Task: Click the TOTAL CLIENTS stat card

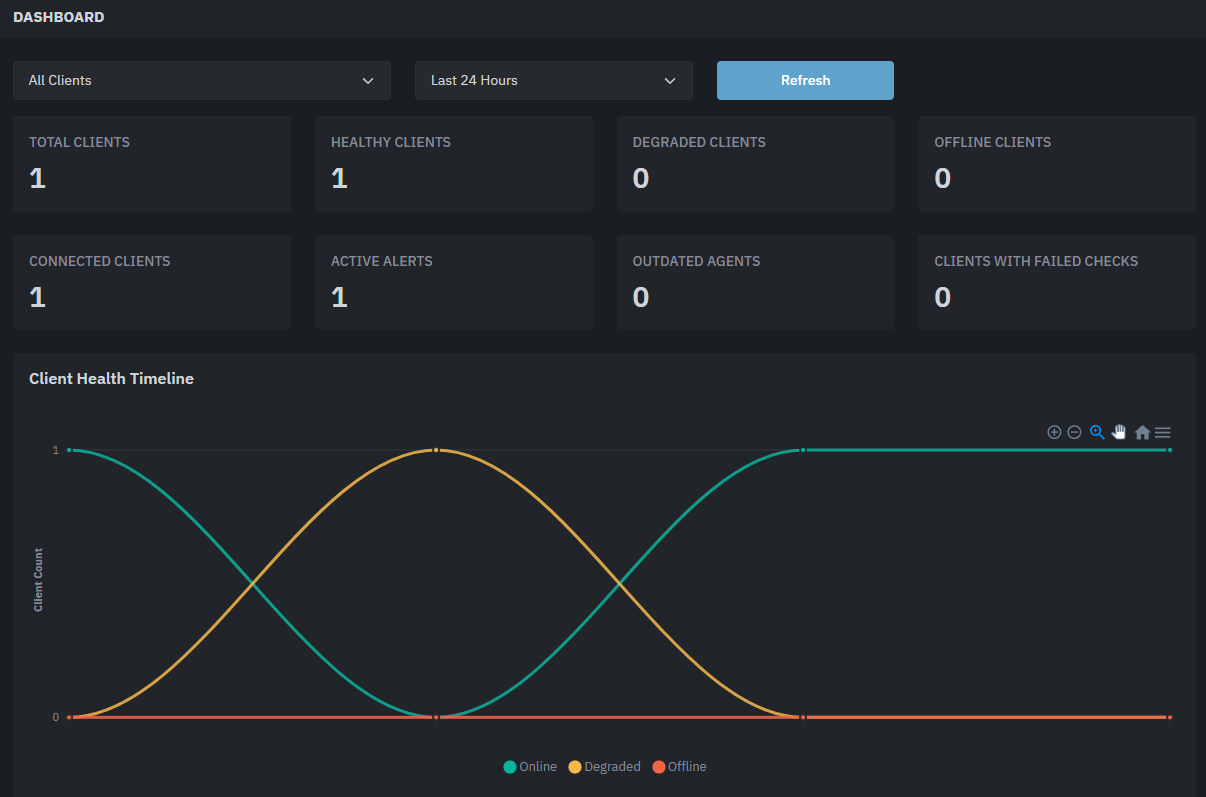Action: 151,163
